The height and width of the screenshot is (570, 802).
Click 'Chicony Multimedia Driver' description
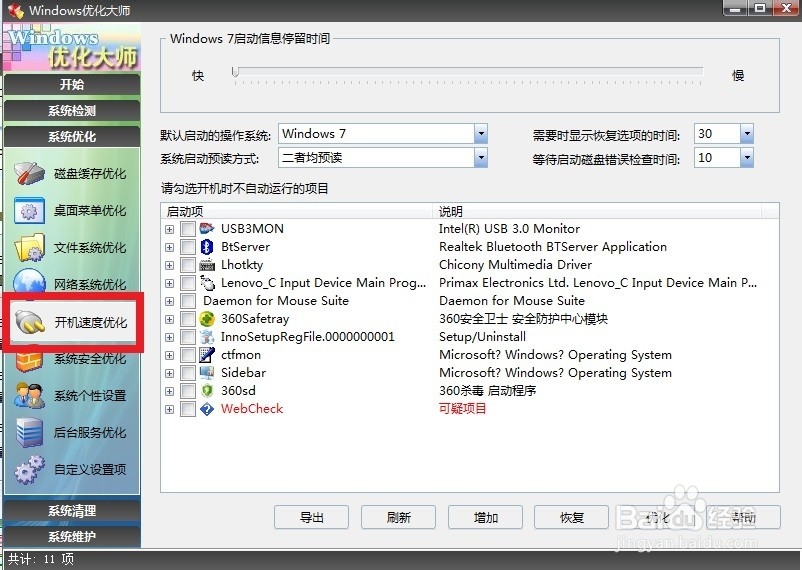pos(515,265)
